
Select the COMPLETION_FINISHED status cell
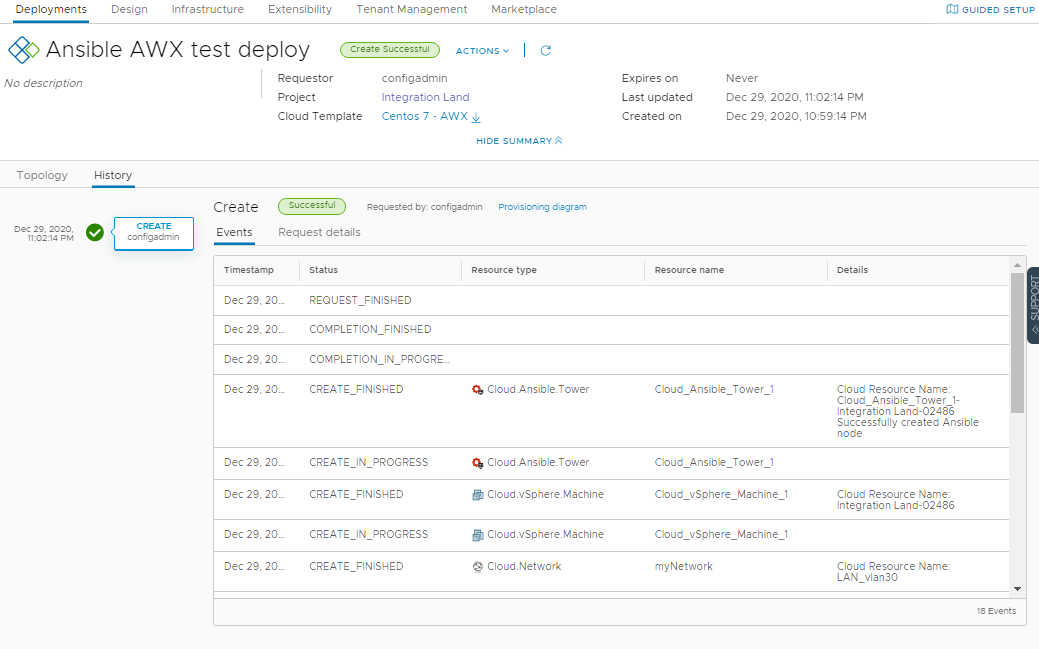coord(370,329)
